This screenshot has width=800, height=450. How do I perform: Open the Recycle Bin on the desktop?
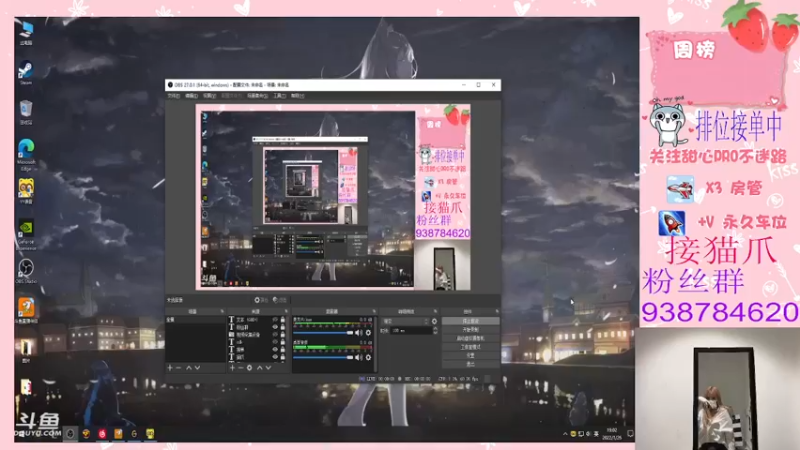point(26,112)
